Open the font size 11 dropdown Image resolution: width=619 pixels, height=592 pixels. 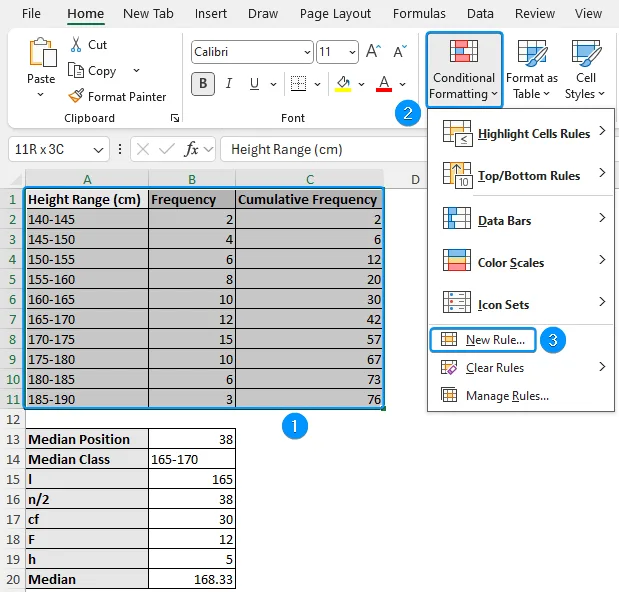click(x=352, y=52)
